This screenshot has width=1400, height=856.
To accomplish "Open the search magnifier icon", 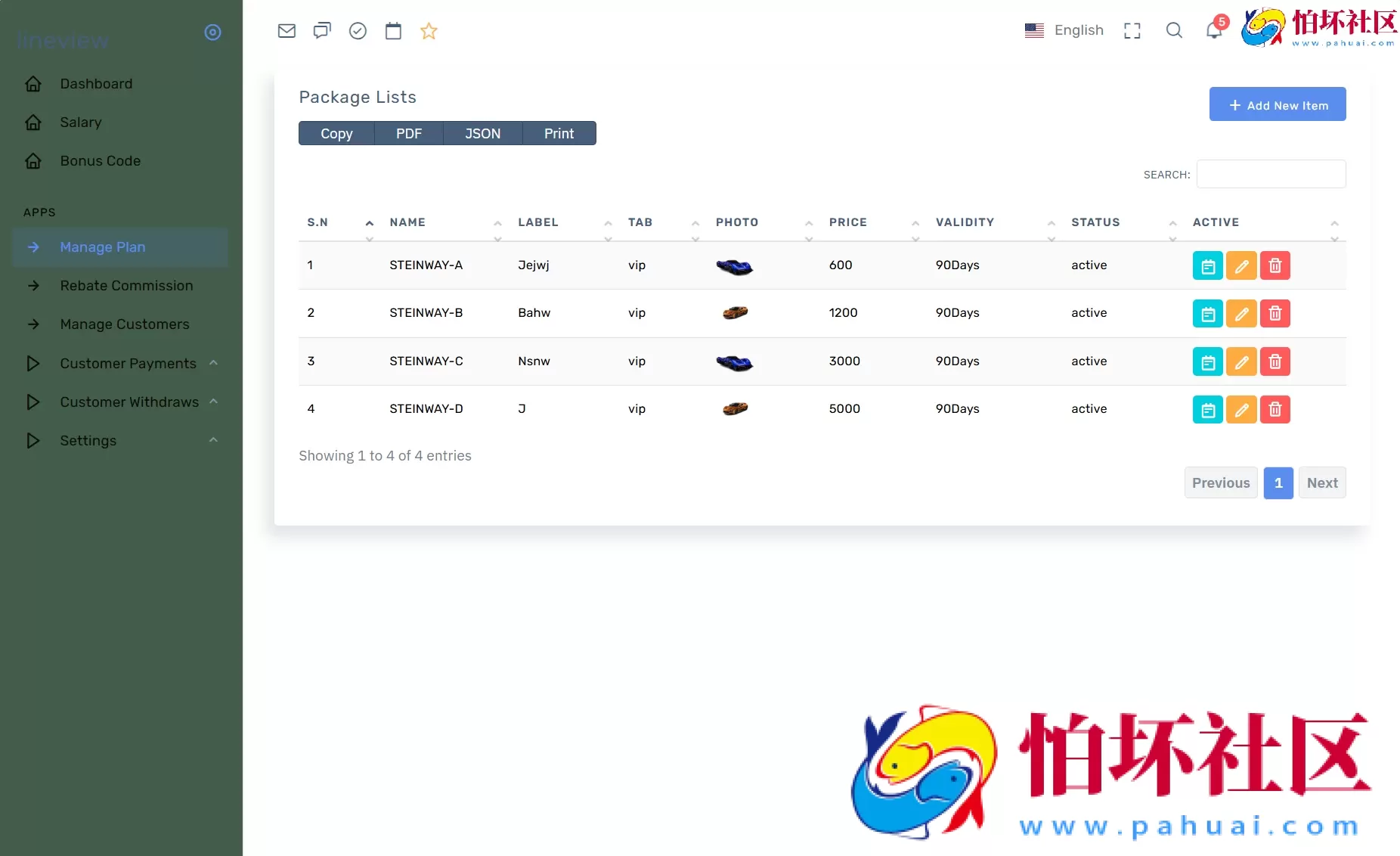I will click(x=1173, y=31).
